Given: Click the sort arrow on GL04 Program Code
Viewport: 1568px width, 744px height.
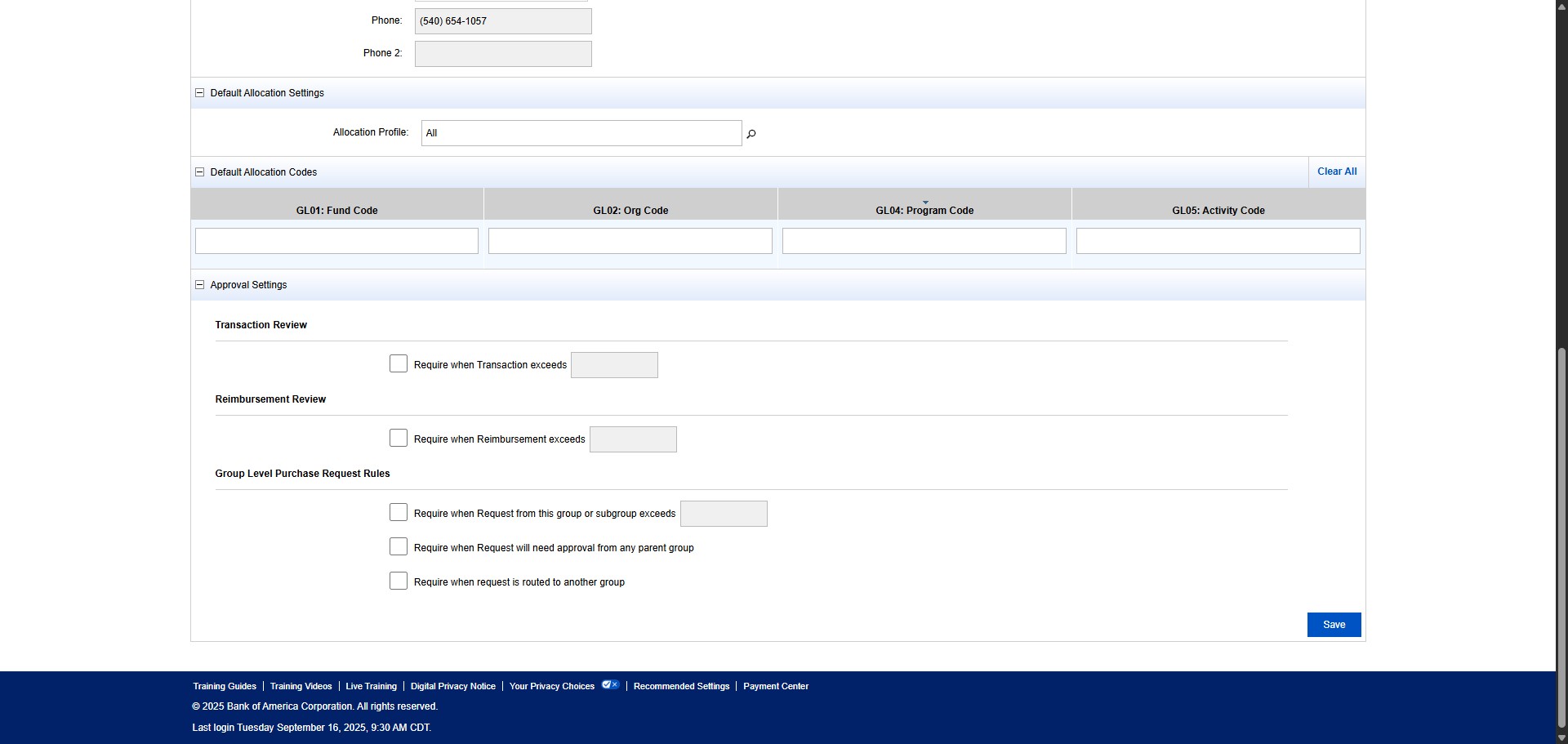Looking at the screenshot, I should 924,200.
